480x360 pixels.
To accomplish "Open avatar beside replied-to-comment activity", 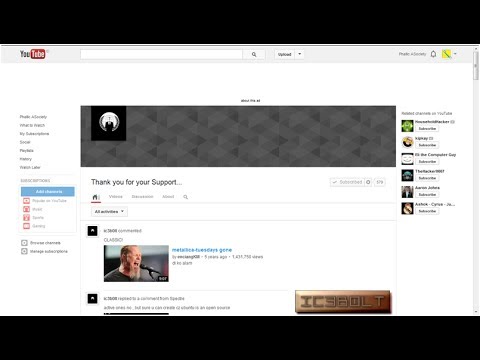I will 92,299.
